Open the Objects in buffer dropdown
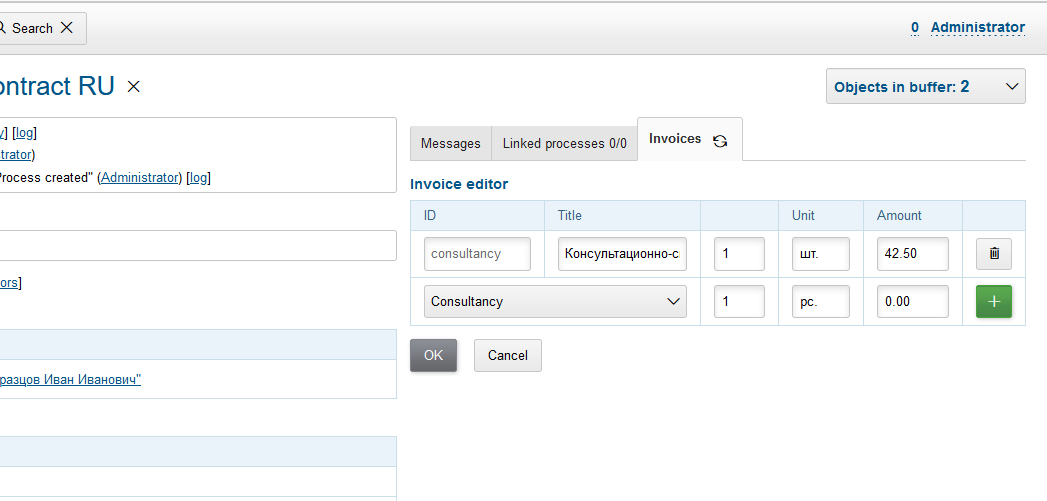The height and width of the screenshot is (501, 1047). 926,87
